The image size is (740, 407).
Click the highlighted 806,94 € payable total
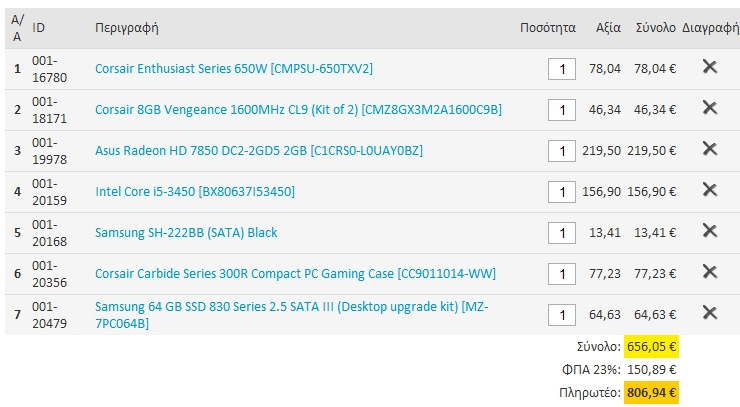(x=651, y=393)
